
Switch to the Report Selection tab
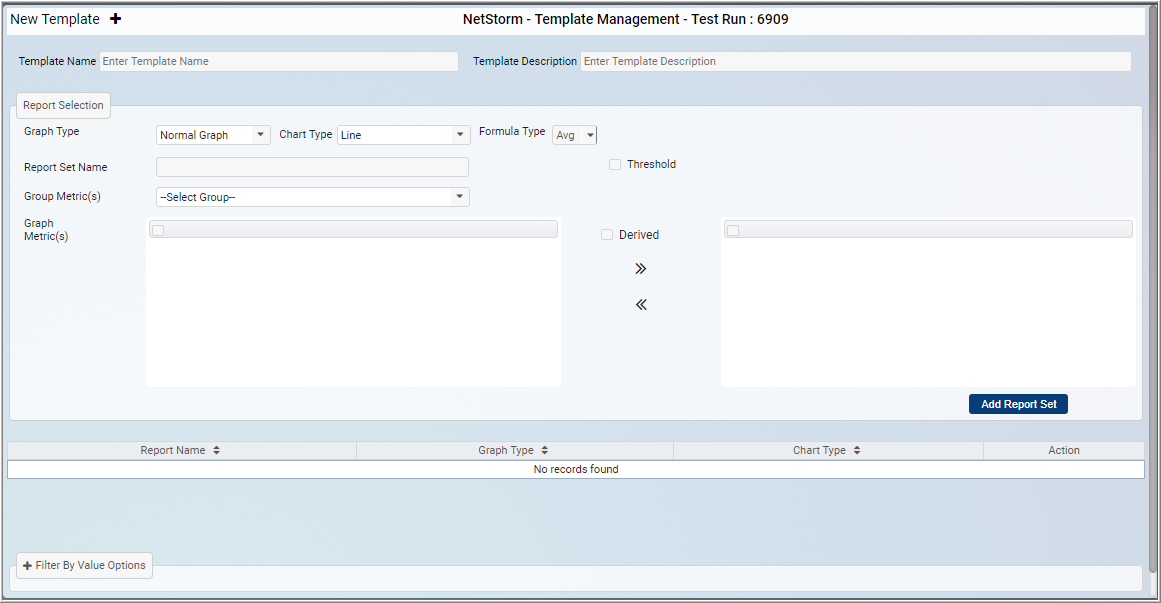[x=64, y=105]
